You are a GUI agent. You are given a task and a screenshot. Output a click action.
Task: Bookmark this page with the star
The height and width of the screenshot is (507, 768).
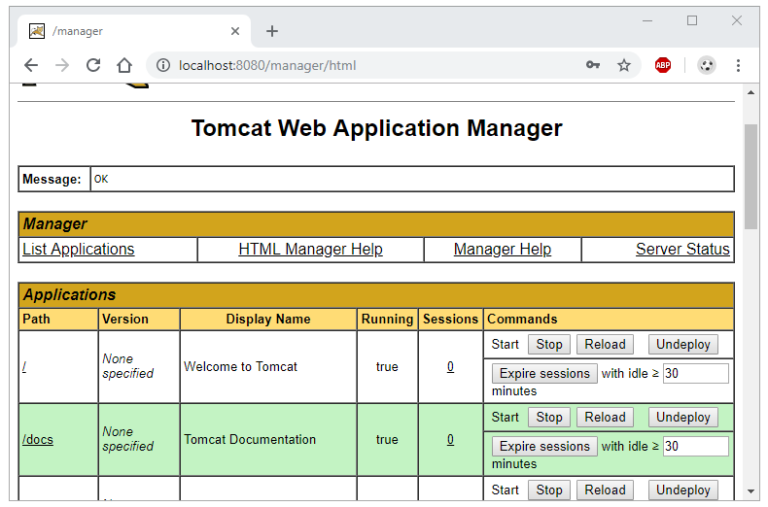coord(624,65)
